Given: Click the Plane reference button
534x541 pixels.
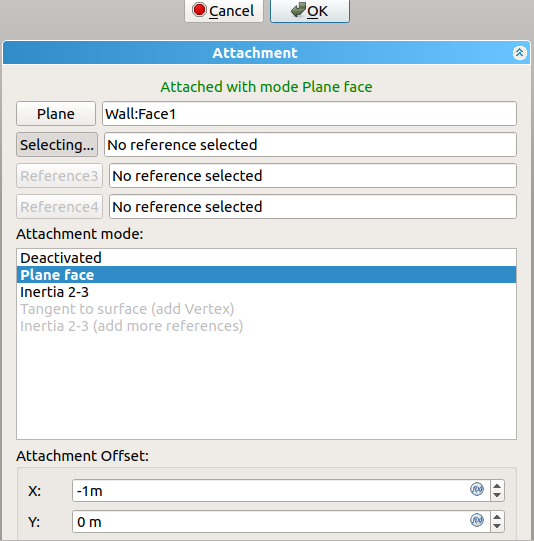Looking at the screenshot, I should point(56,114).
